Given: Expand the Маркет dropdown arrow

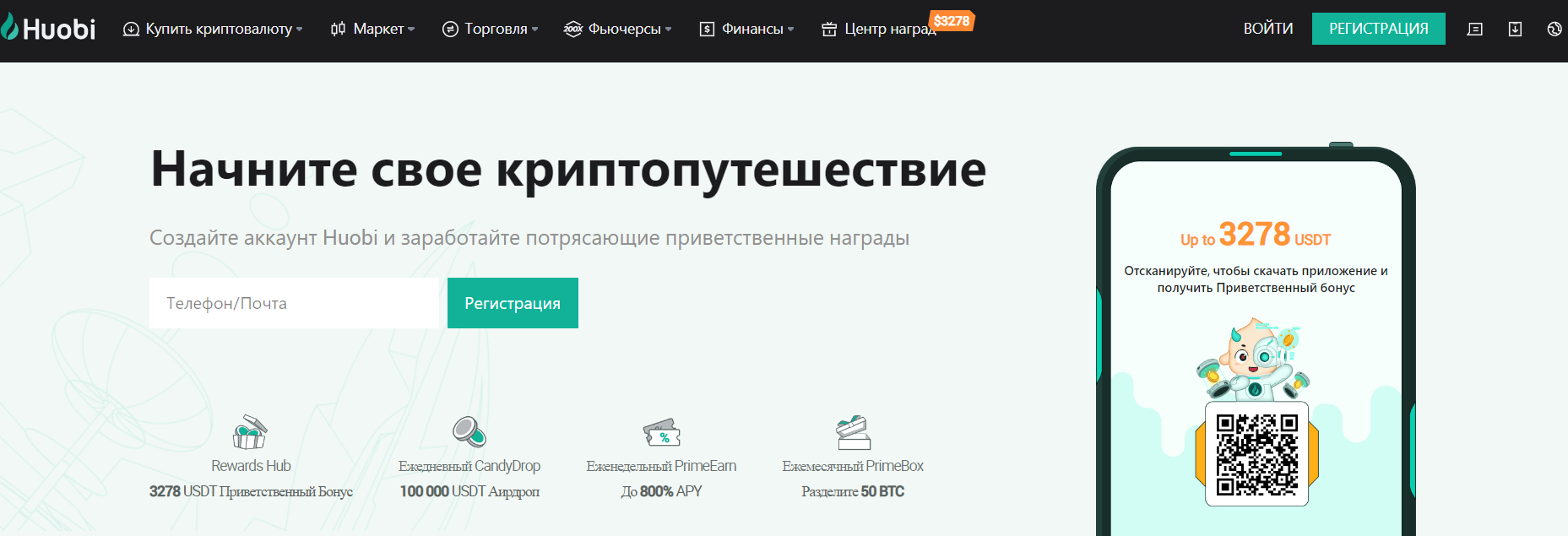Looking at the screenshot, I should pos(411,30).
